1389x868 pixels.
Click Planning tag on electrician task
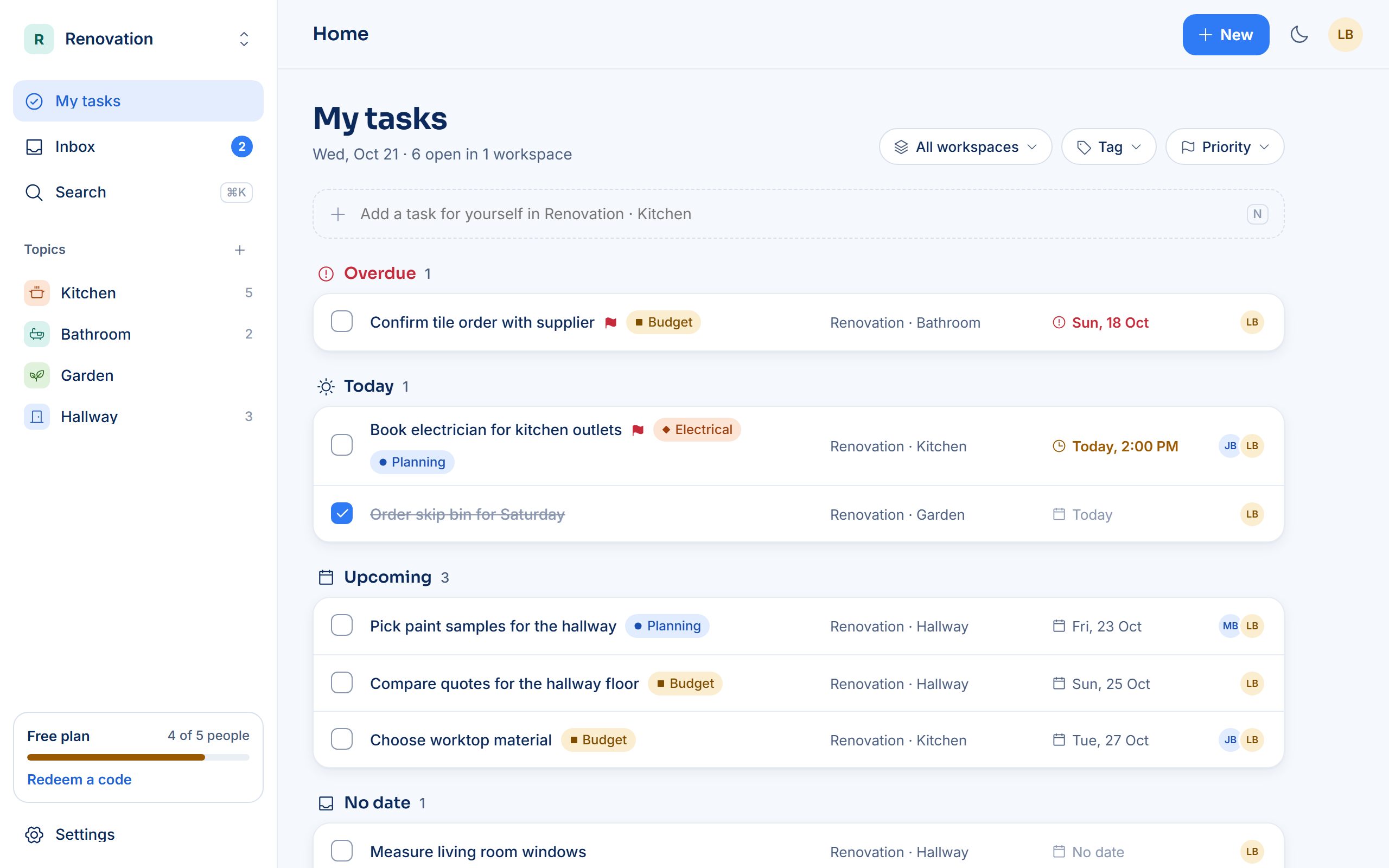click(412, 462)
